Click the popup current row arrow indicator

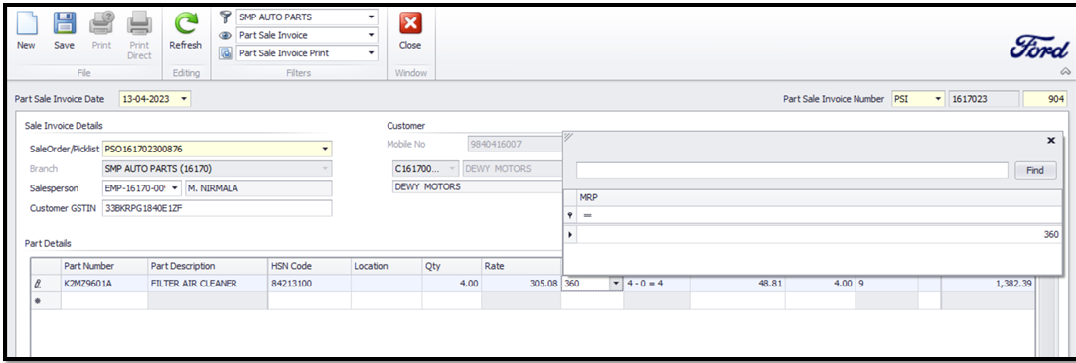click(570, 235)
